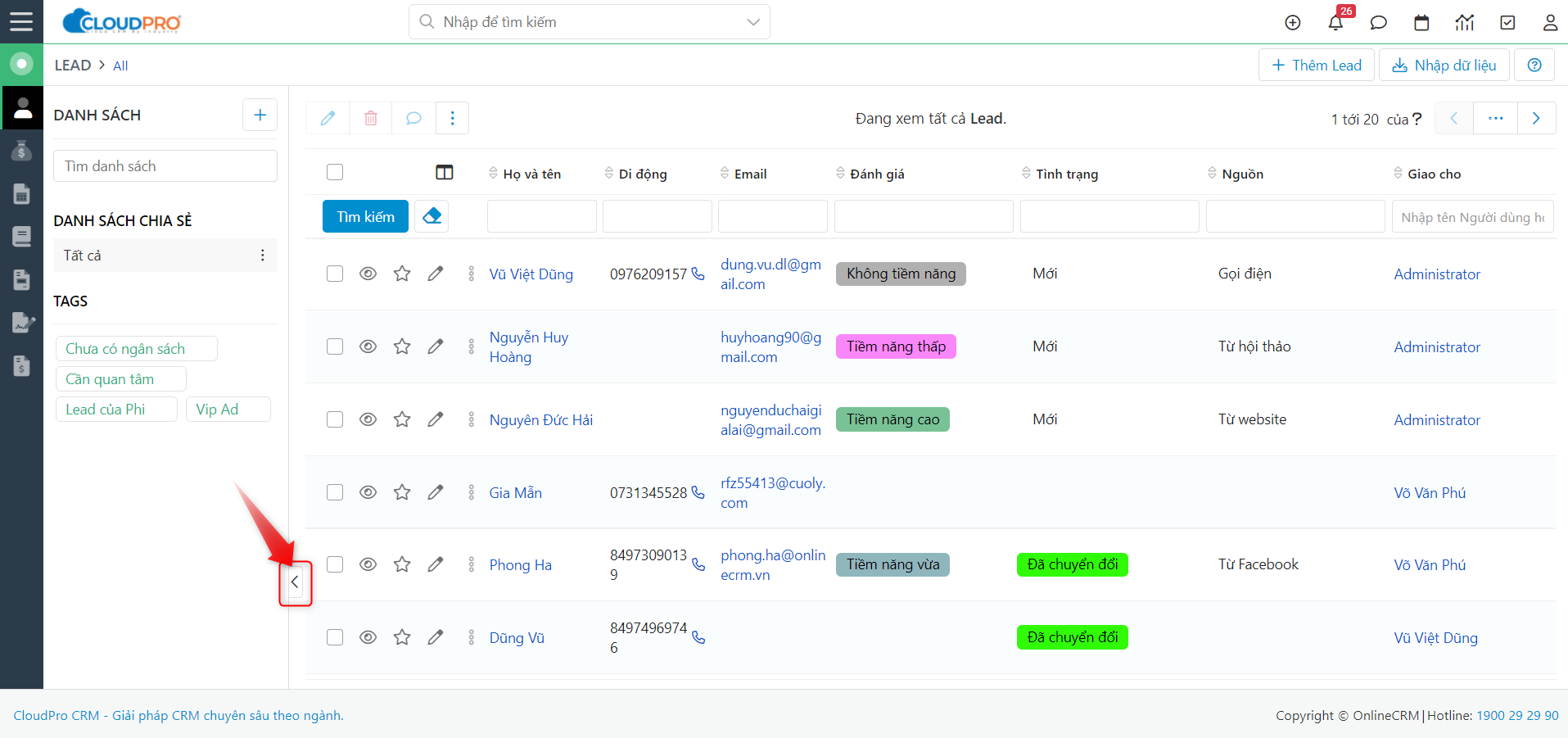
Task: Filter by tag Cần quan tâm
Action: (120, 379)
